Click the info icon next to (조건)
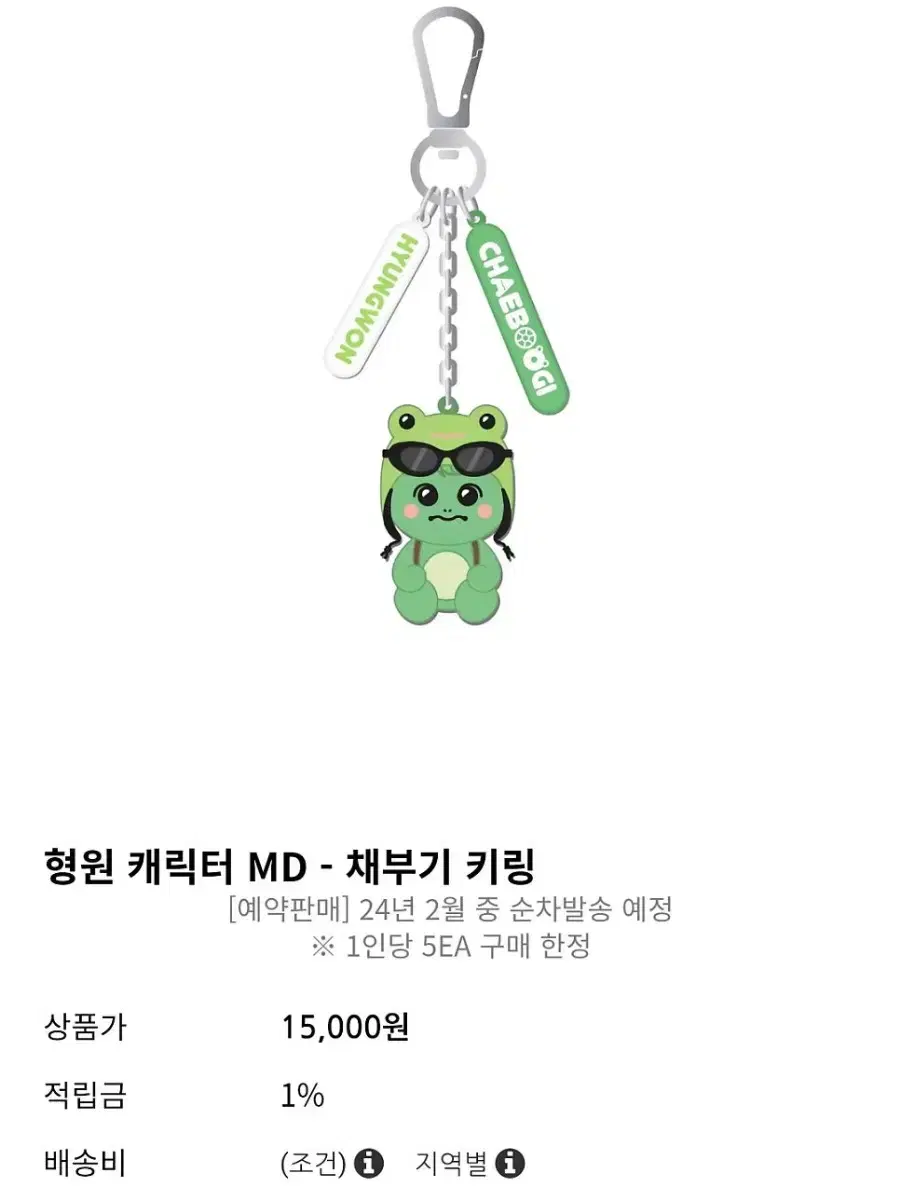The height and width of the screenshot is (1200, 900). tap(370, 1163)
